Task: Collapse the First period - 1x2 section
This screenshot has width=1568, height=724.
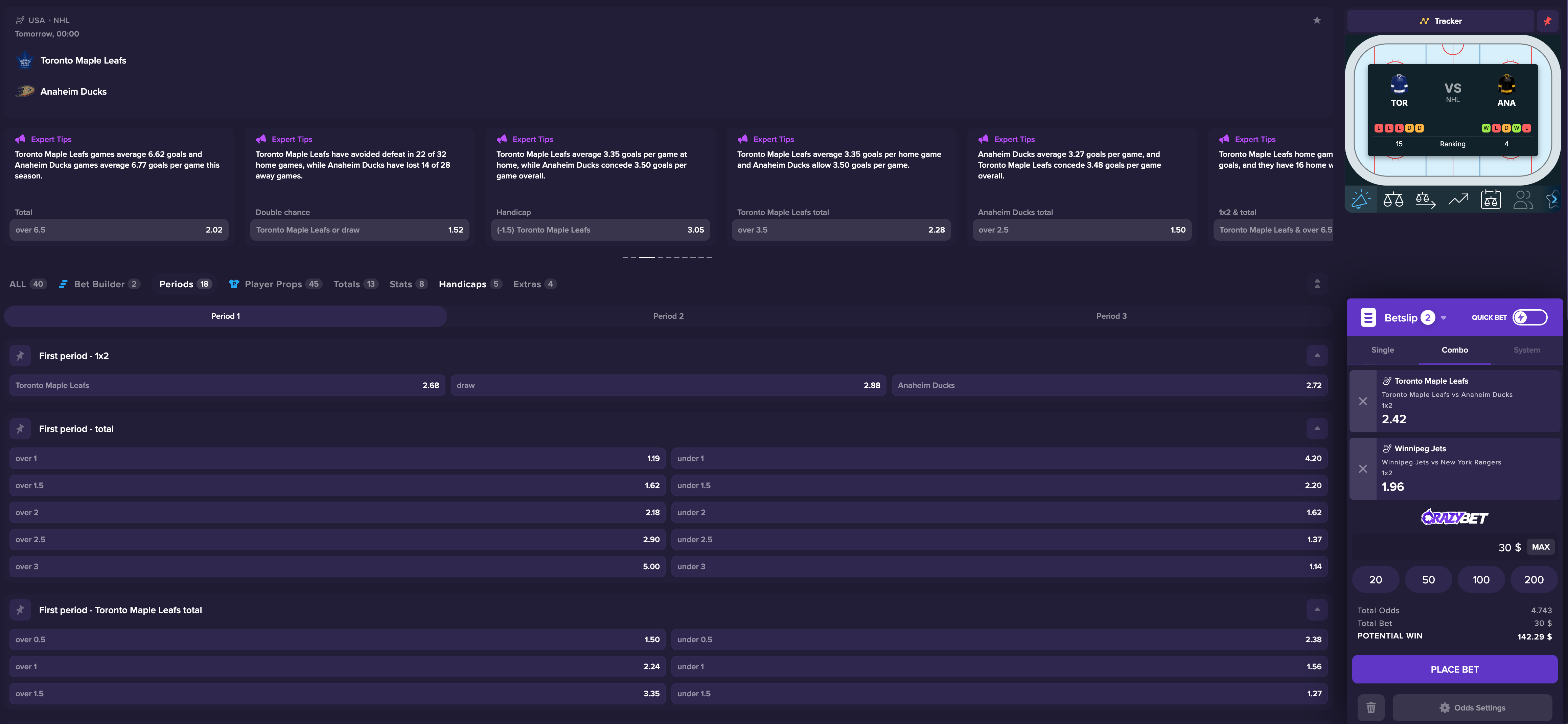Action: [1317, 356]
